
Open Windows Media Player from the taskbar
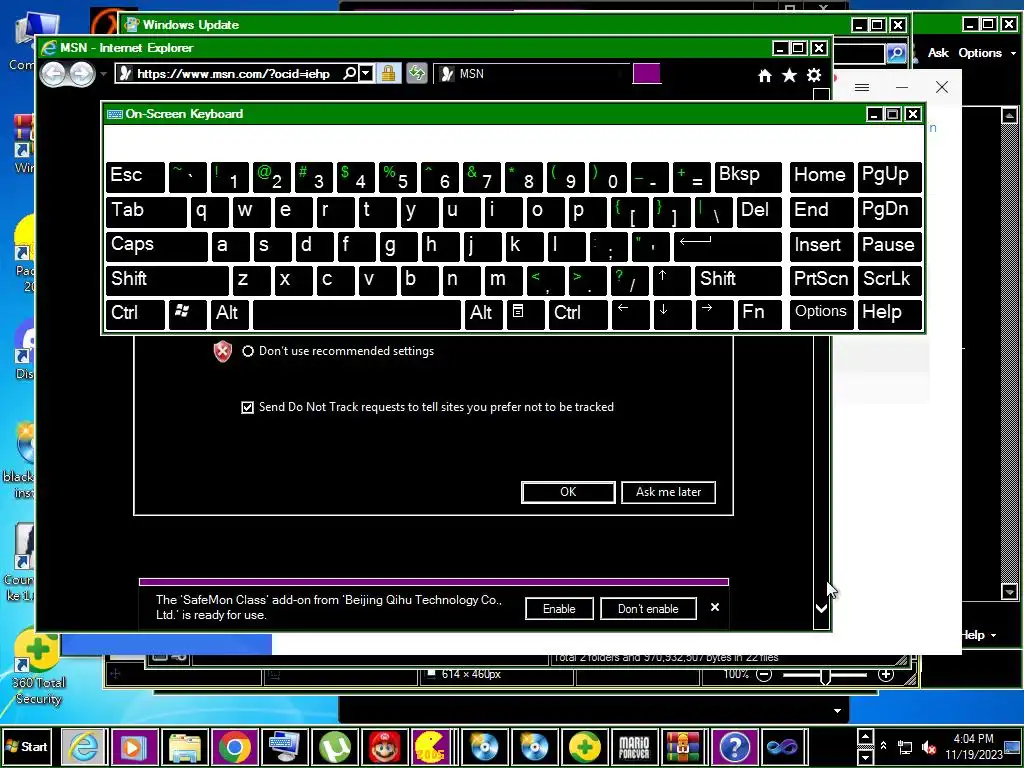(x=134, y=746)
